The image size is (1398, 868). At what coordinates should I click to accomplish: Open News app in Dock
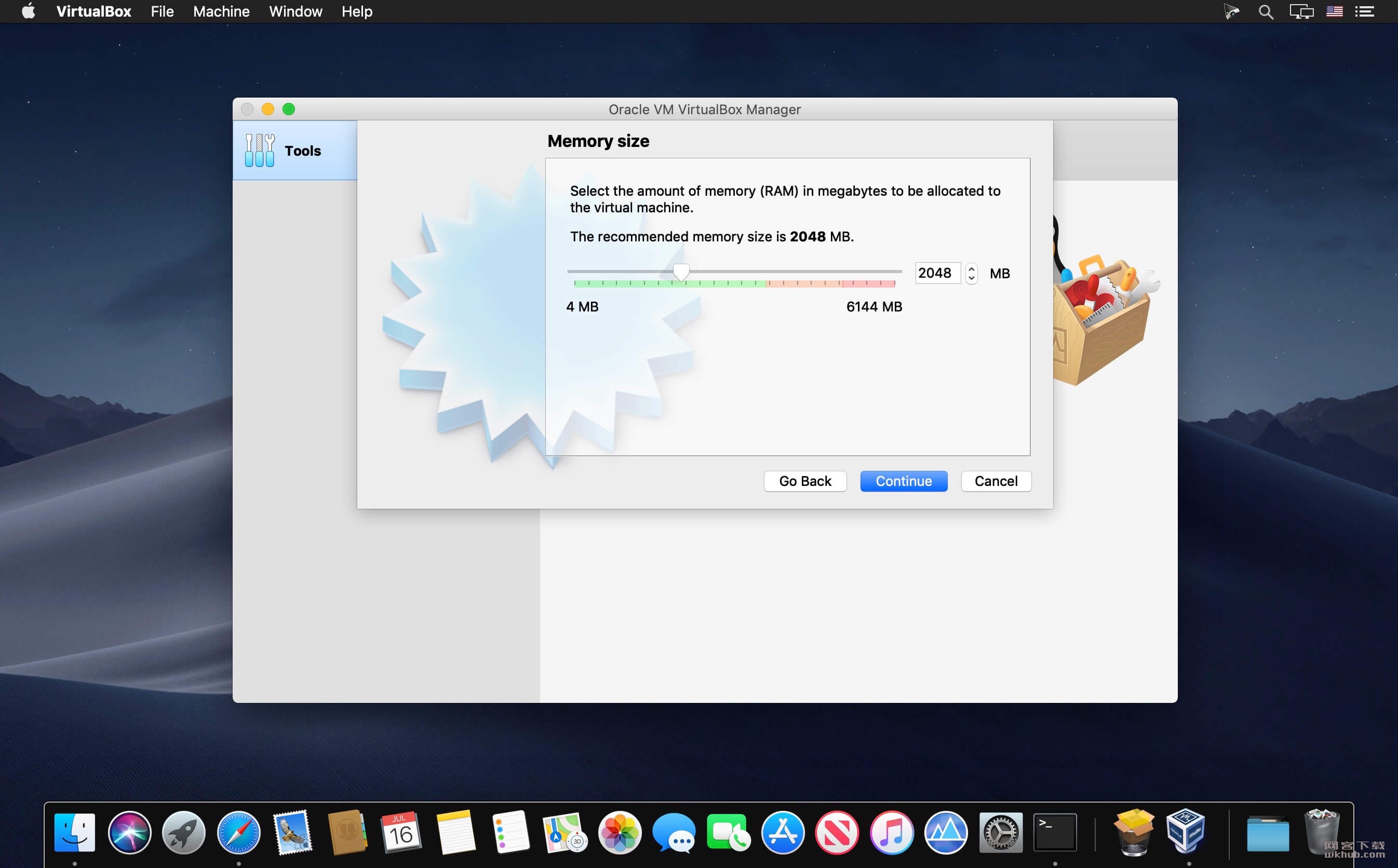click(x=837, y=832)
